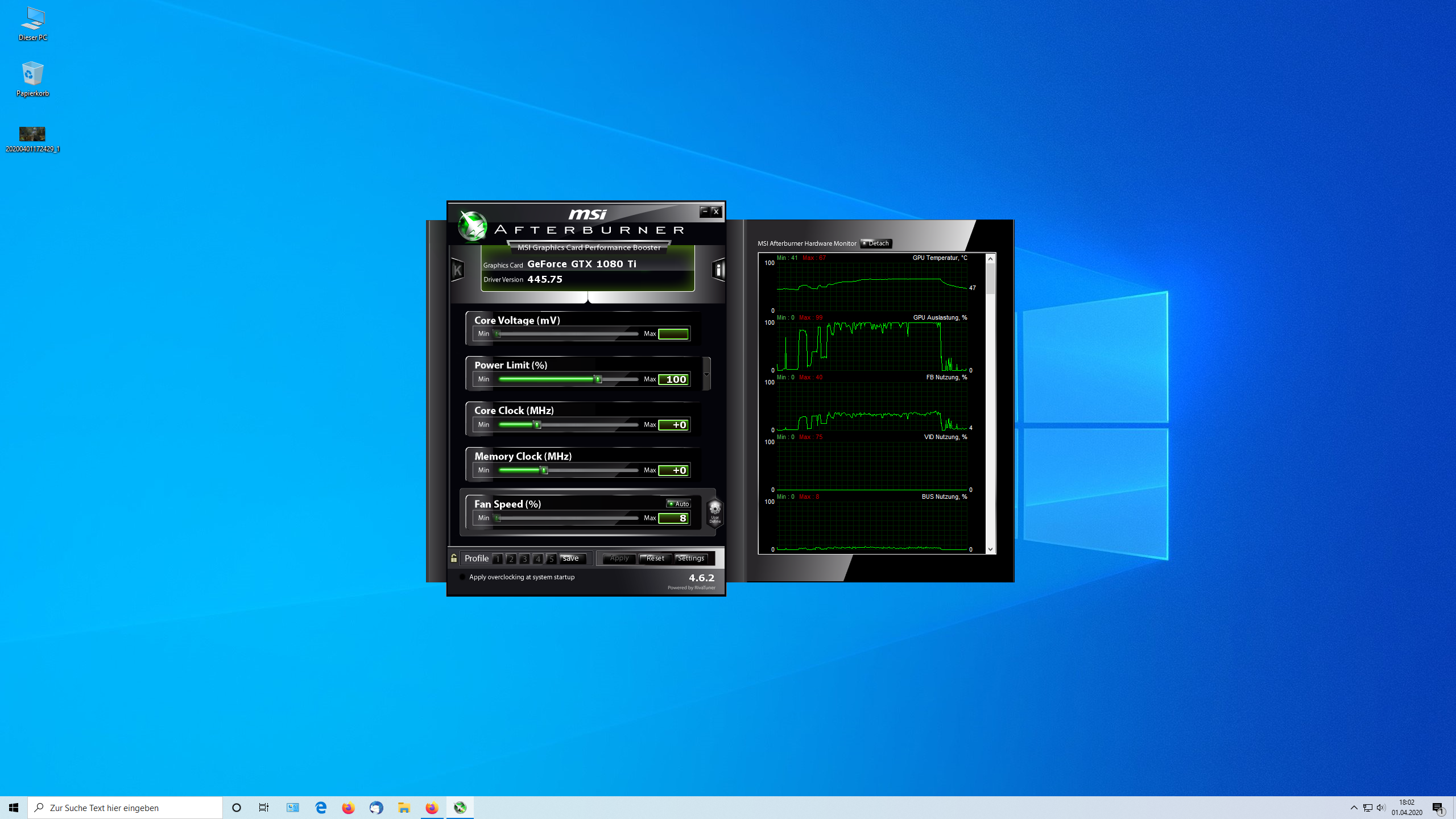Screen dimensions: 1456x819
Task: Open Firefox from the taskbar
Action: (x=348, y=808)
